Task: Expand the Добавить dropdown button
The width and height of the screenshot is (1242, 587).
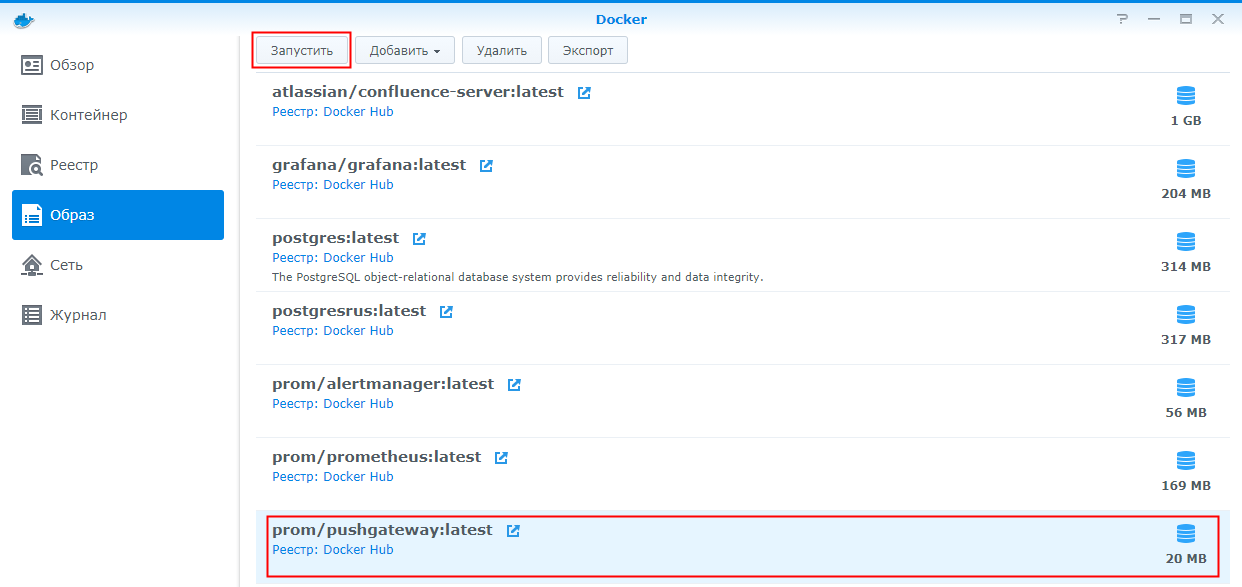Action: tap(405, 50)
